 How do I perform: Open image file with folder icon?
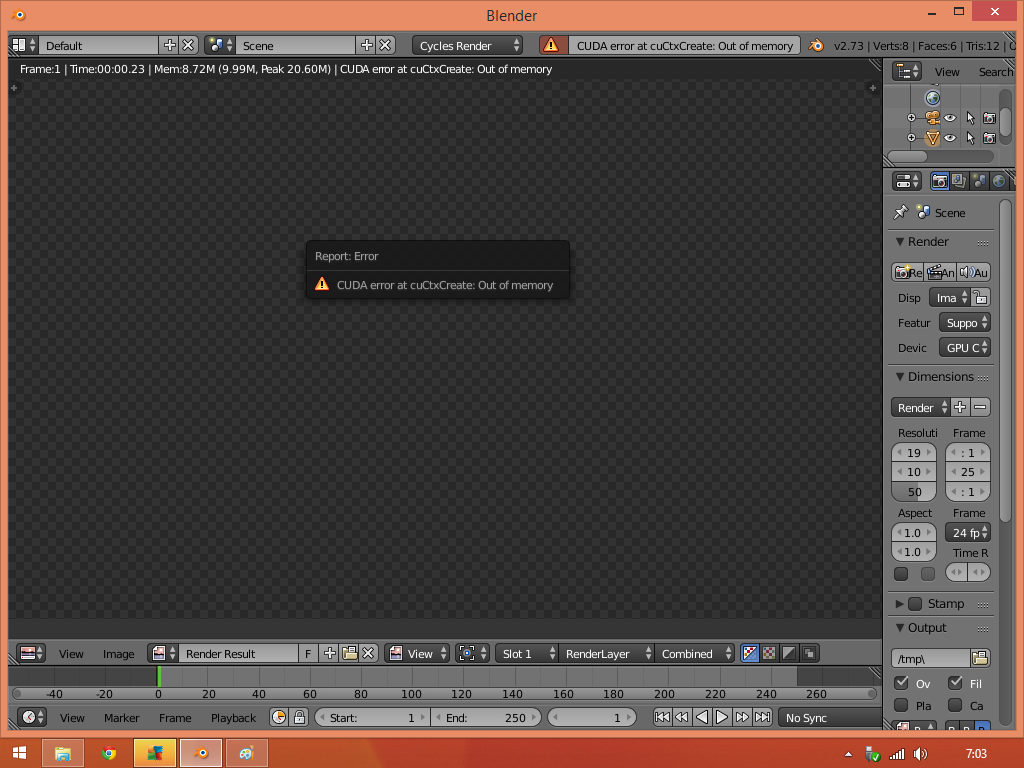[x=349, y=654]
